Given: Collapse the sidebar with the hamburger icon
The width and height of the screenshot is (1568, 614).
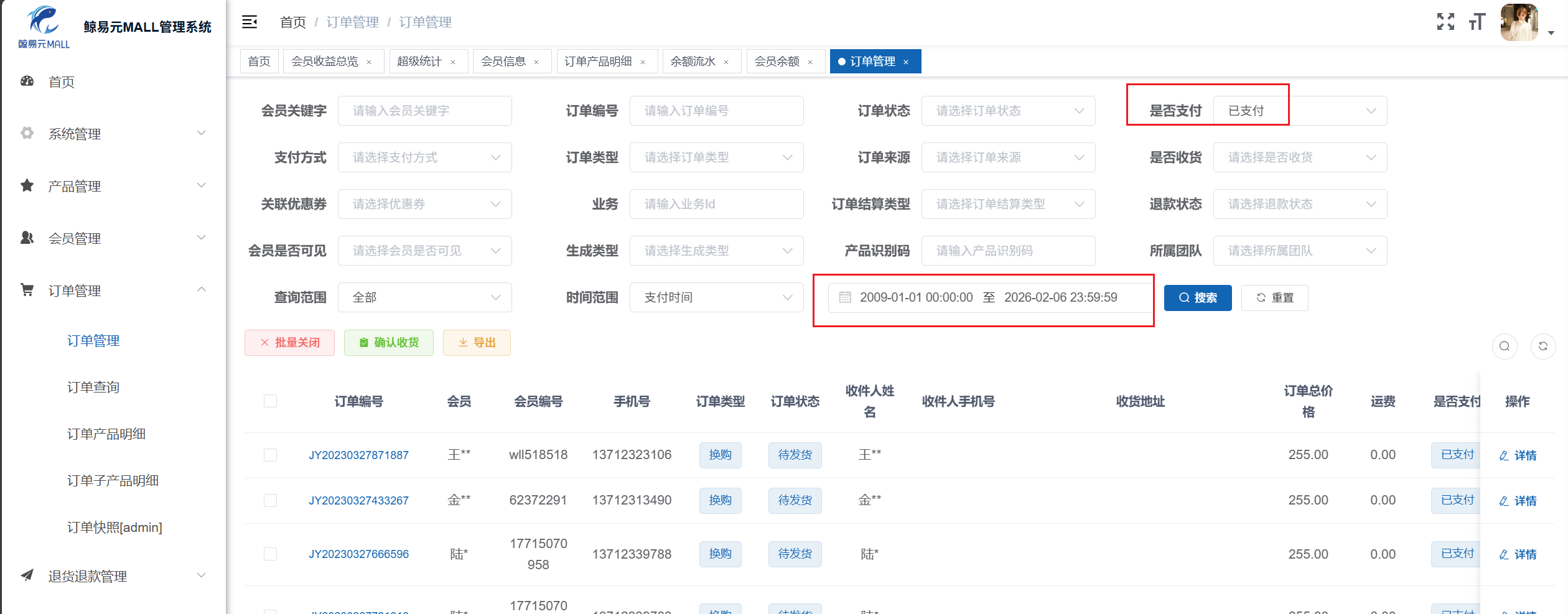Looking at the screenshot, I should click(x=250, y=22).
